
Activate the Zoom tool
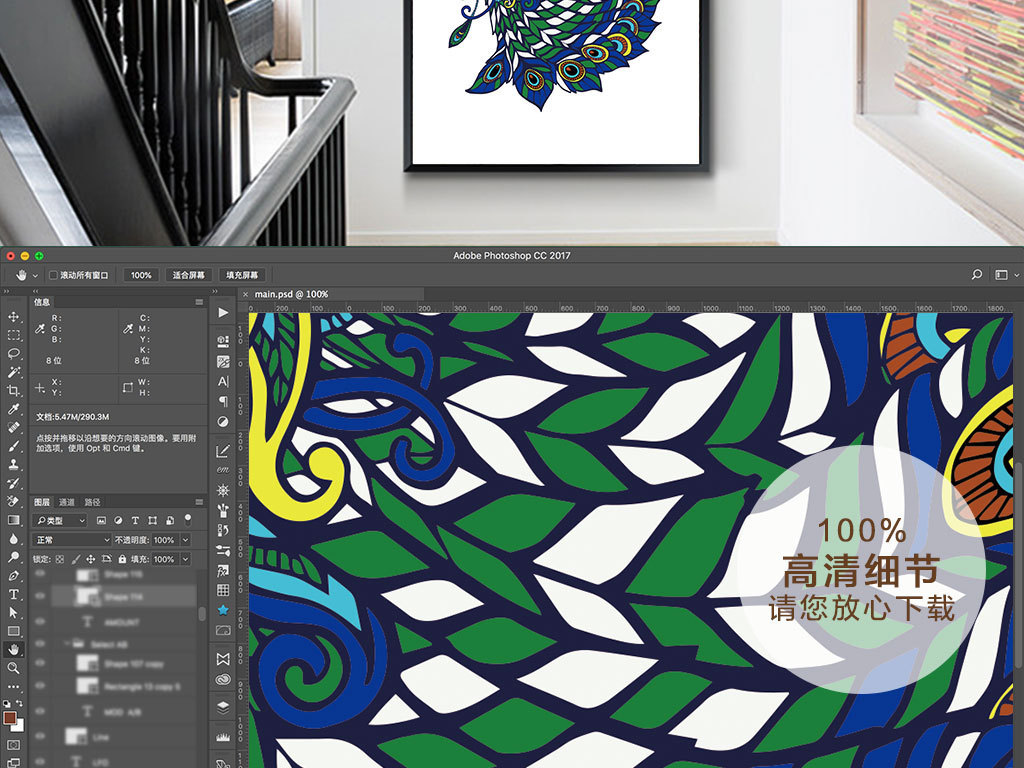click(14, 667)
